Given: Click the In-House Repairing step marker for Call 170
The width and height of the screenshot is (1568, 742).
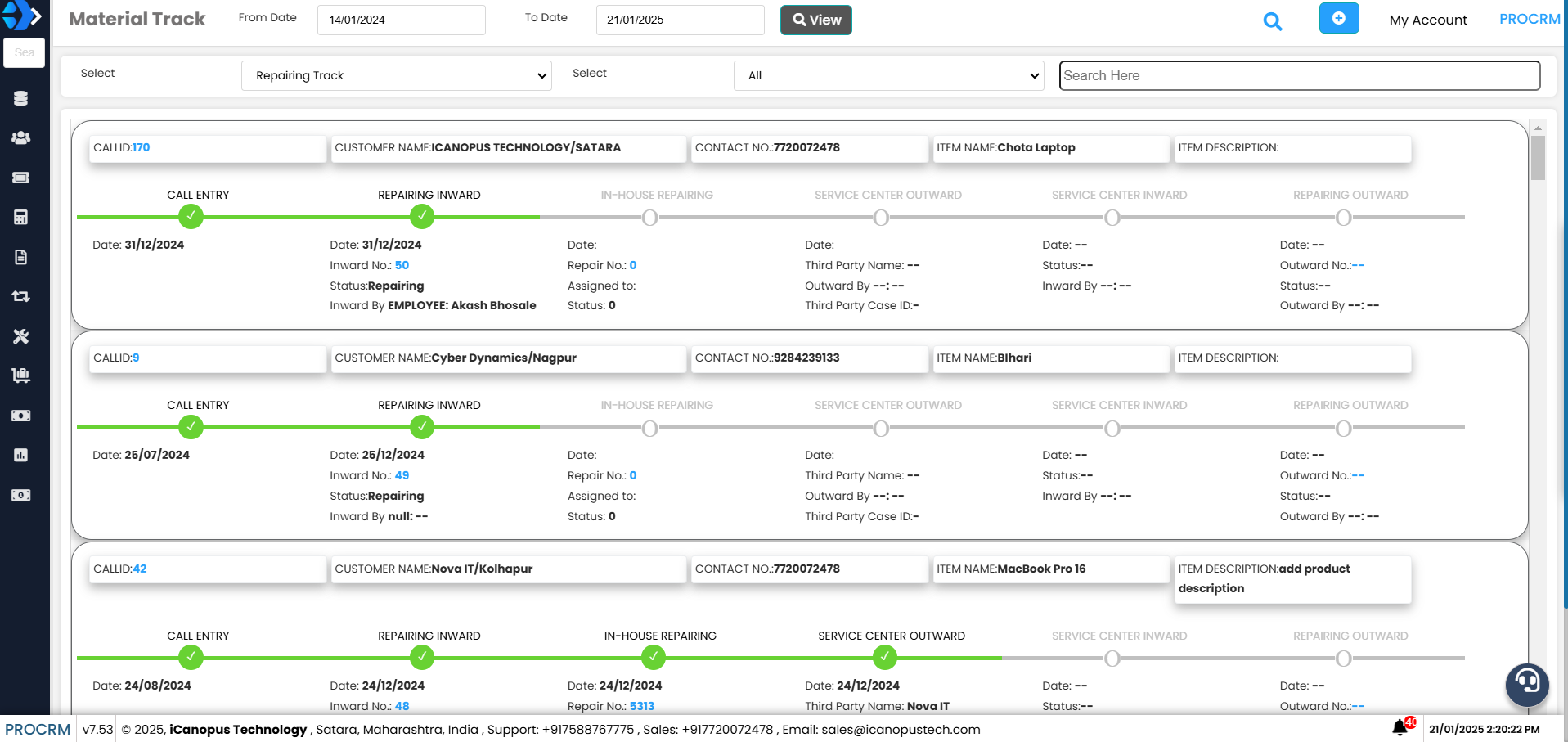Looking at the screenshot, I should pyautogui.click(x=649, y=218).
